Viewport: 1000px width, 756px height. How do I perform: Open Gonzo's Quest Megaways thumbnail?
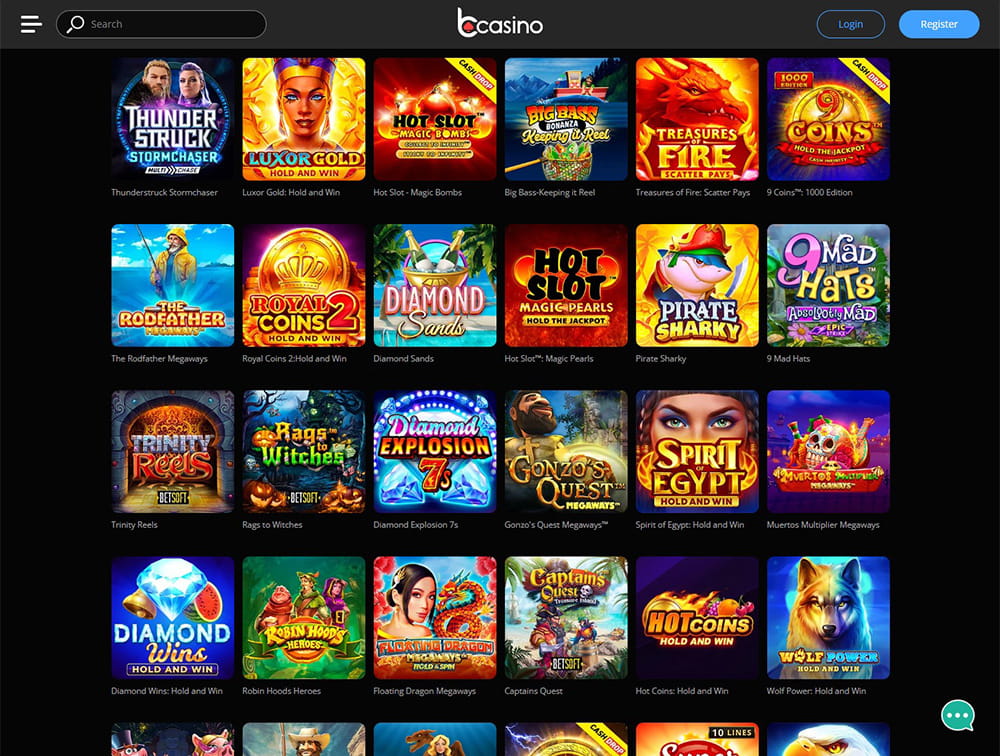(x=566, y=452)
